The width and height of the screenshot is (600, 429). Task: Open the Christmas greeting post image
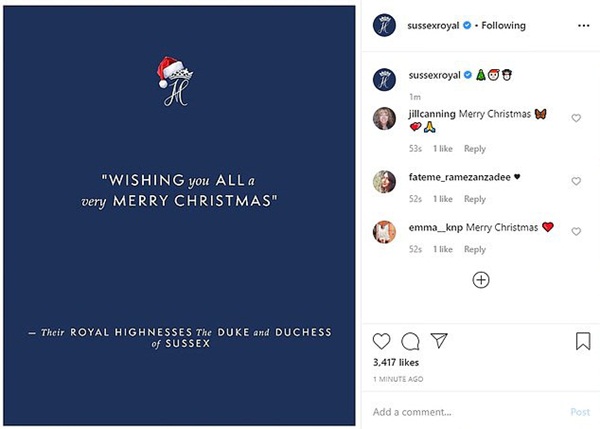pos(179,214)
